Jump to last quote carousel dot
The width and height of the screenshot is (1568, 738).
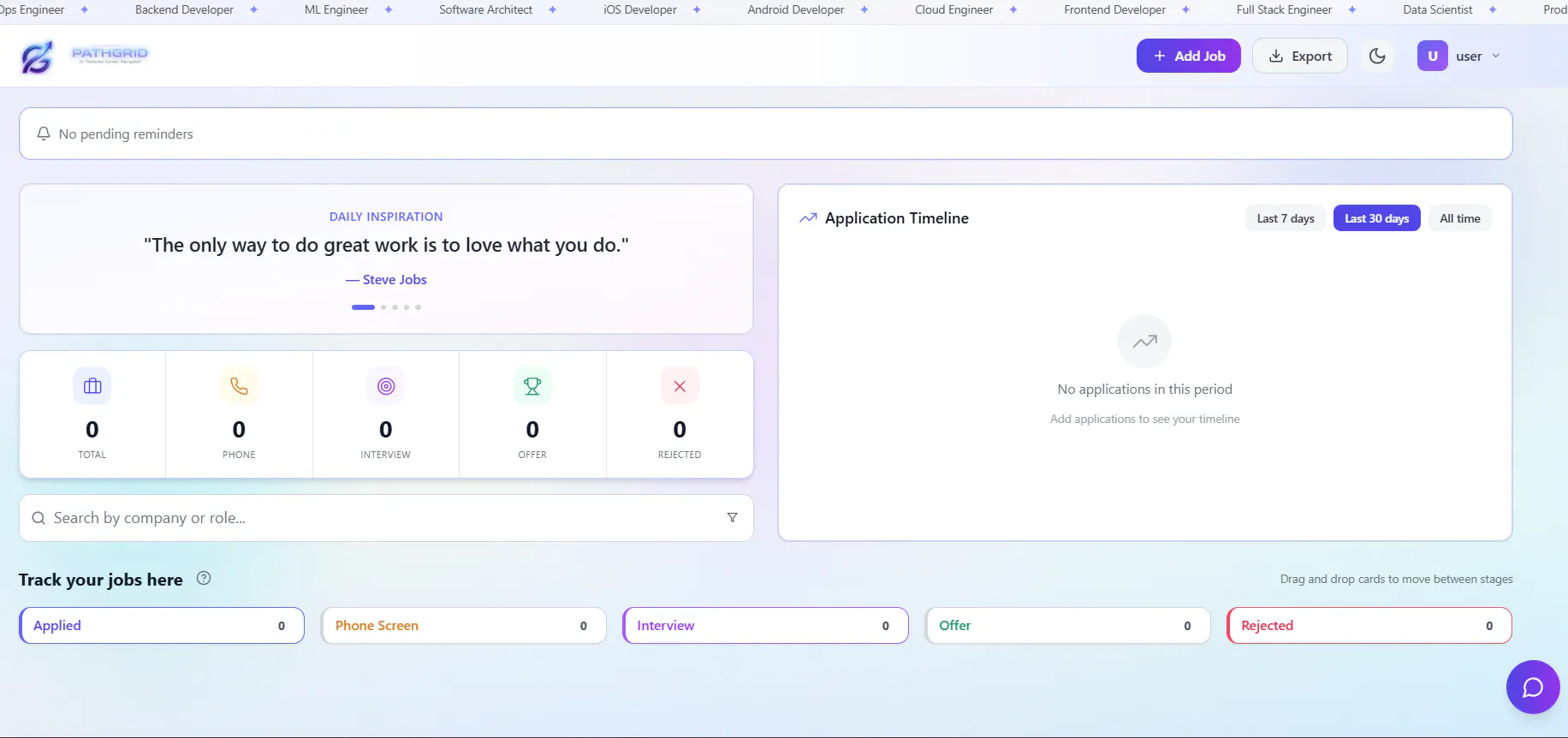coord(418,307)
